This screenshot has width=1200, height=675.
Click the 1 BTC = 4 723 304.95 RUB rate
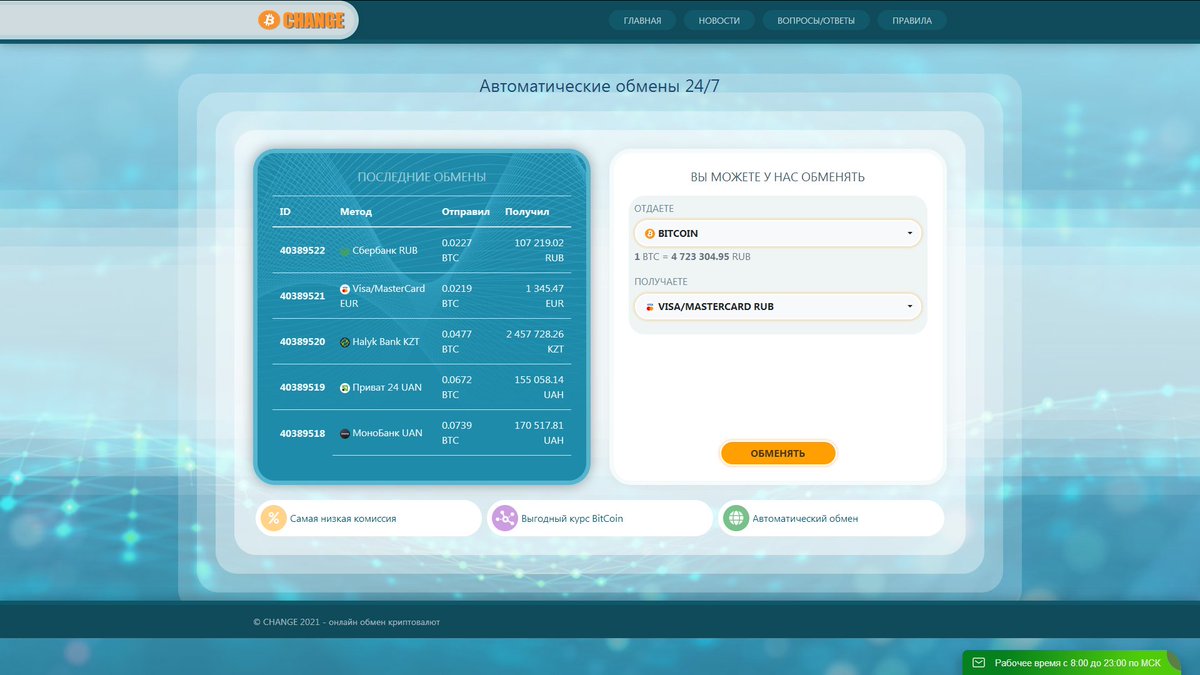pyautogui.click(x=692, y=257)
